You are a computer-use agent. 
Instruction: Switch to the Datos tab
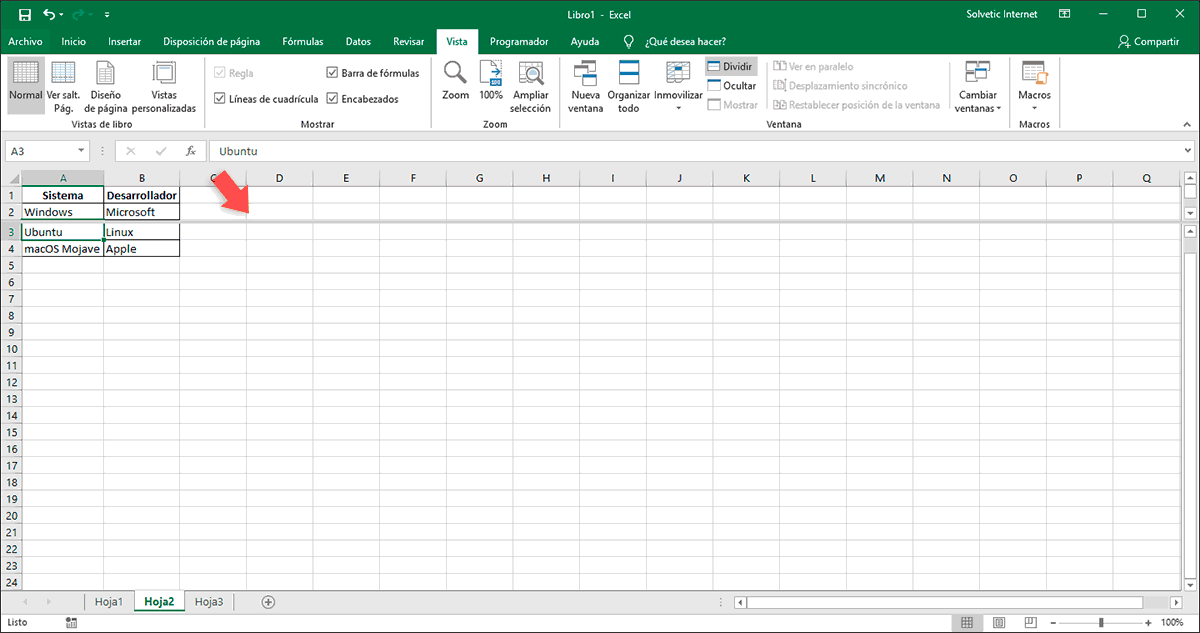358,42
